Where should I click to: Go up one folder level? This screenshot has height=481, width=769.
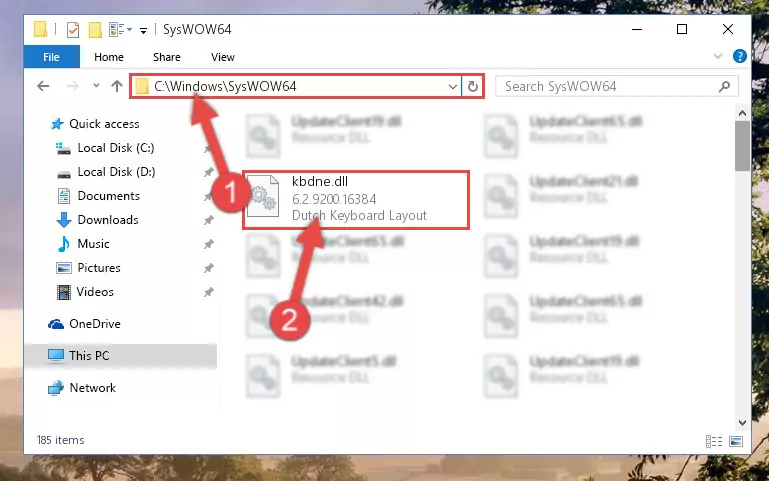[117, 86]
